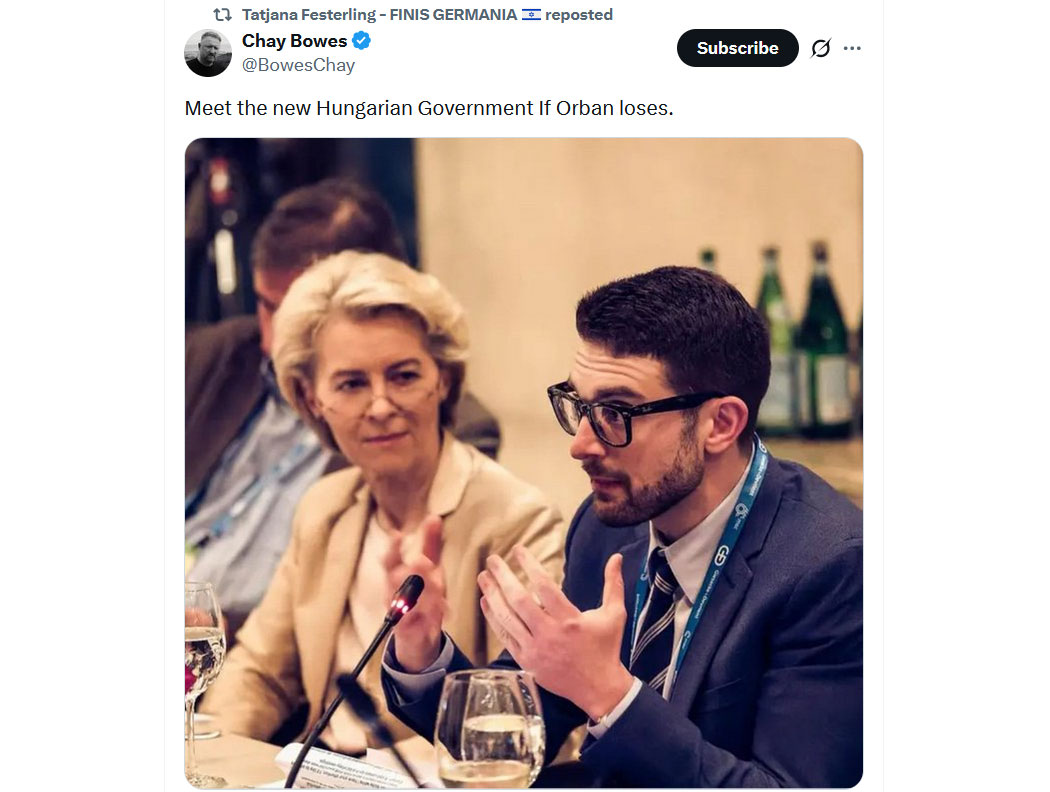Click the Chay Bowes display name
Viewport: 1050px width, 792px height.
[294, 41]
